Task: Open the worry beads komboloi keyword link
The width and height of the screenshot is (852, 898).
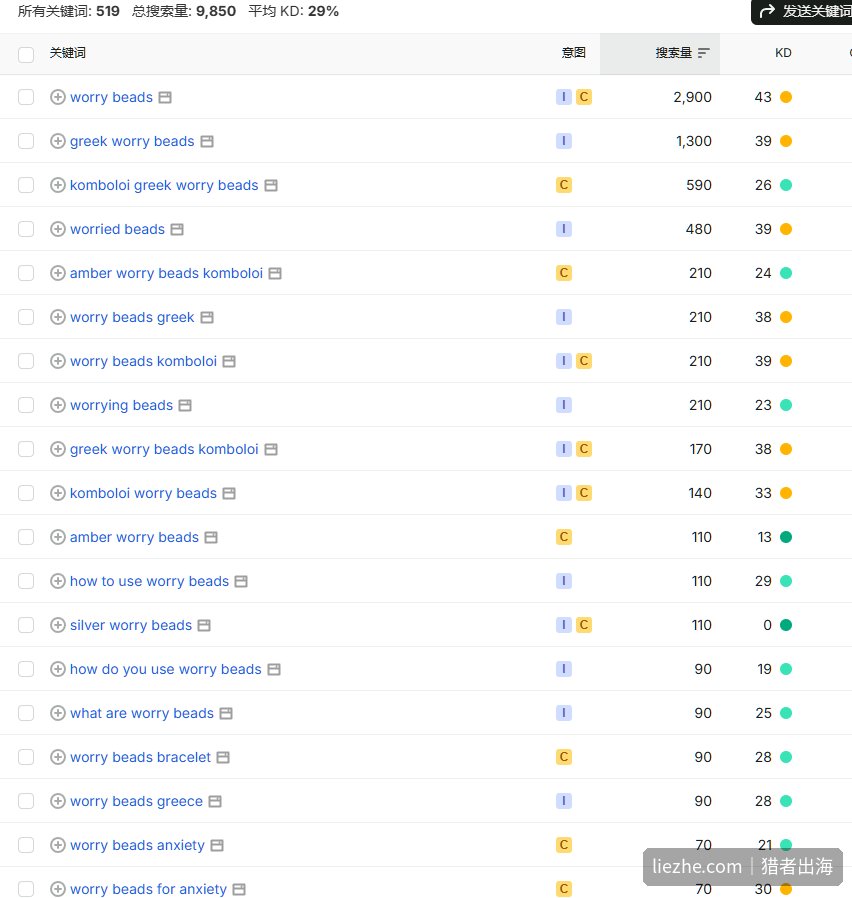Action: (143, 361)
